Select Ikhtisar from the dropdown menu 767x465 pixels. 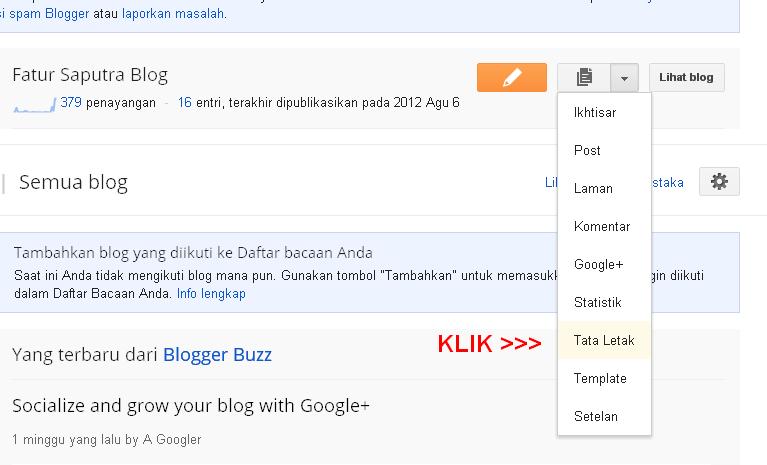pos(604,112)
